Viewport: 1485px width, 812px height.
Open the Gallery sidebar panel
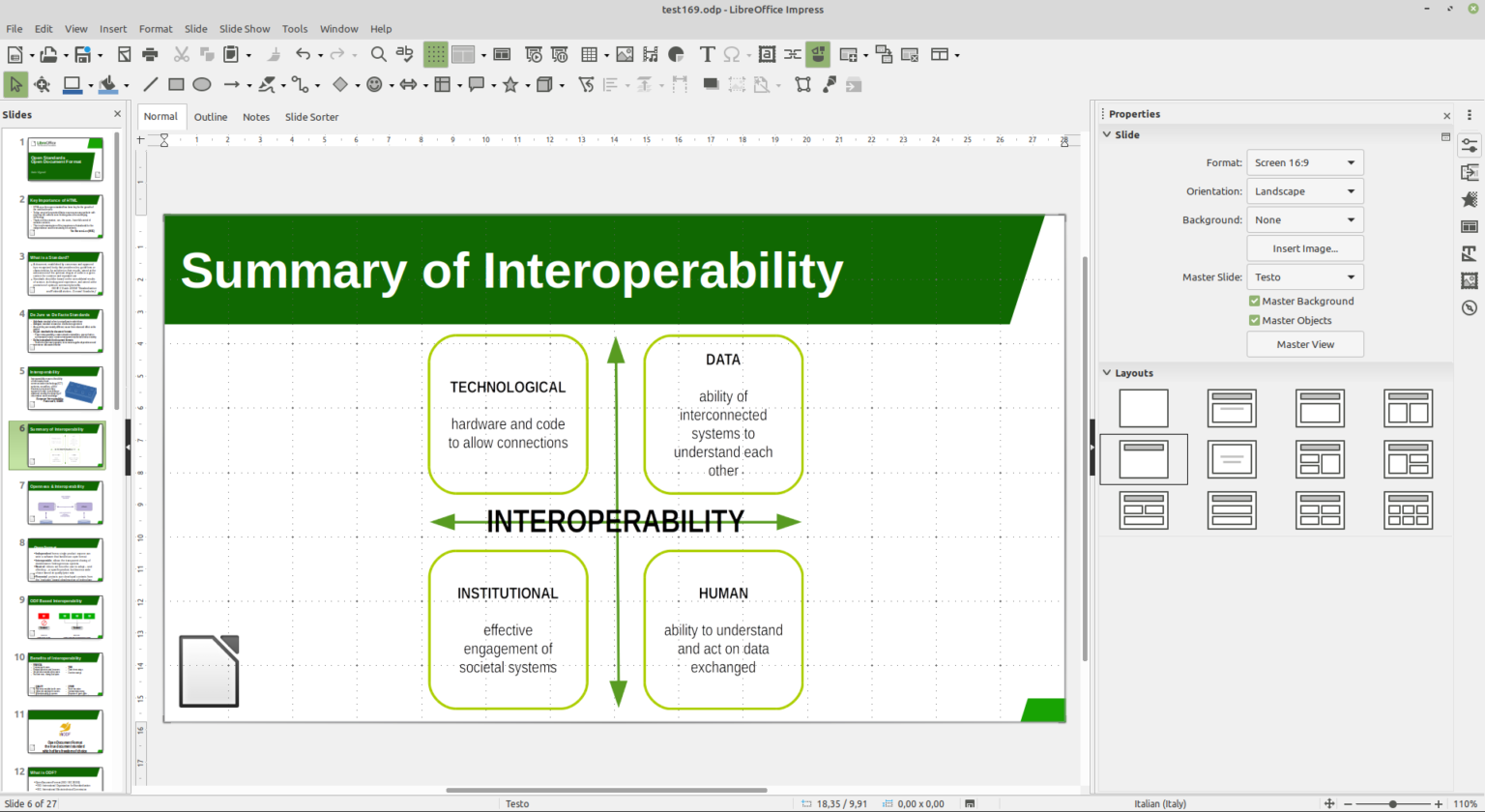click(1470, 280)
